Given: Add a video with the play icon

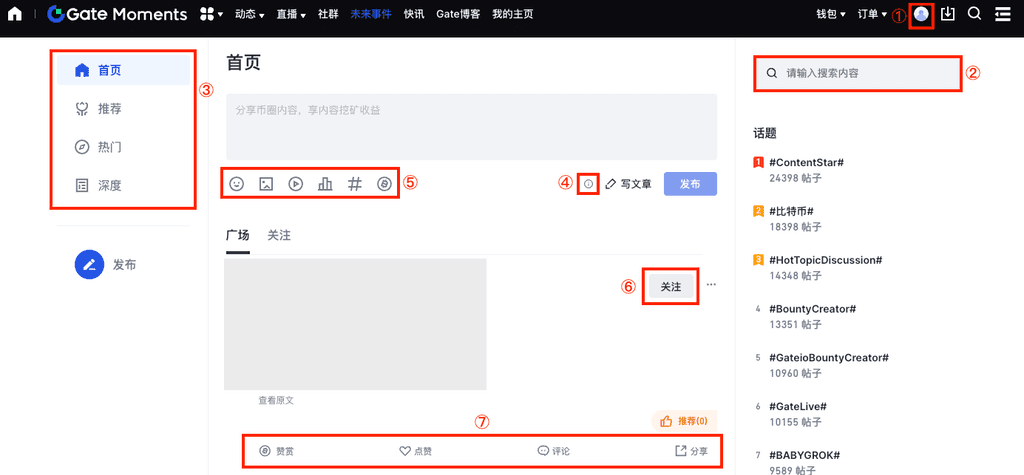Looking at the screenshot, I should (296, 184).
